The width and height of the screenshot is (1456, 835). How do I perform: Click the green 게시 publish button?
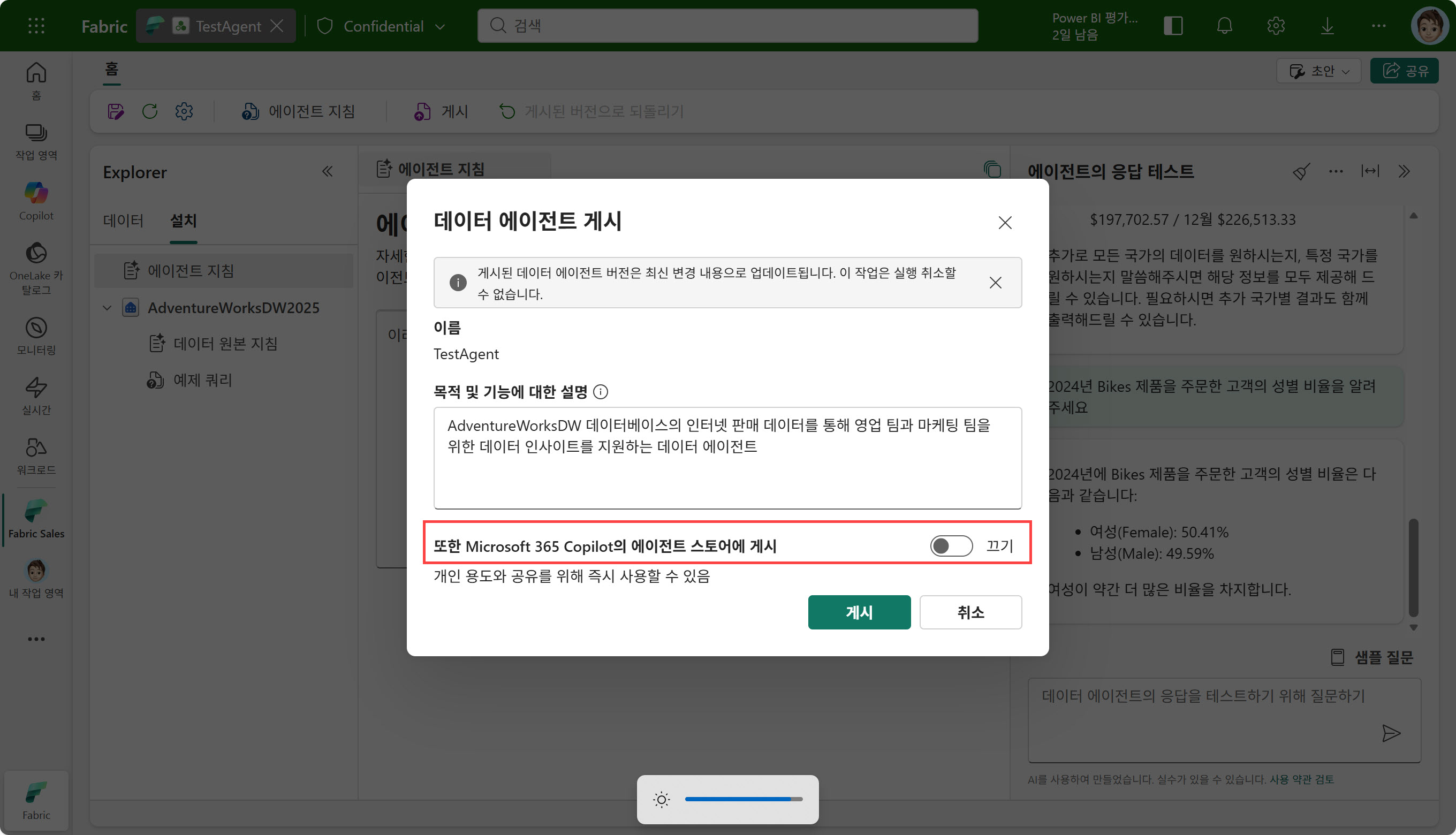(859, 612)
